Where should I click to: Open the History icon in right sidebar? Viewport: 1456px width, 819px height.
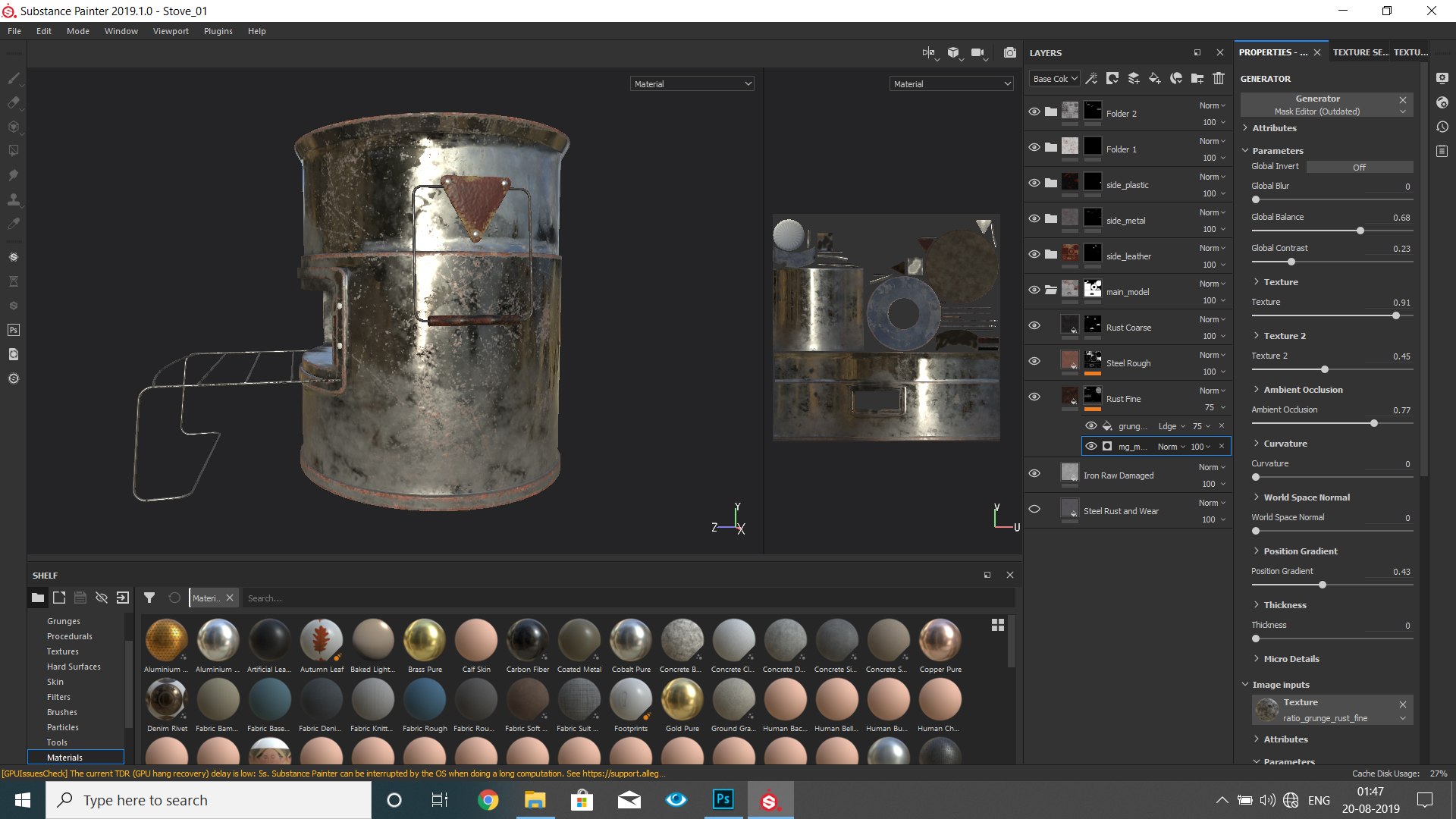(1442, 127)
